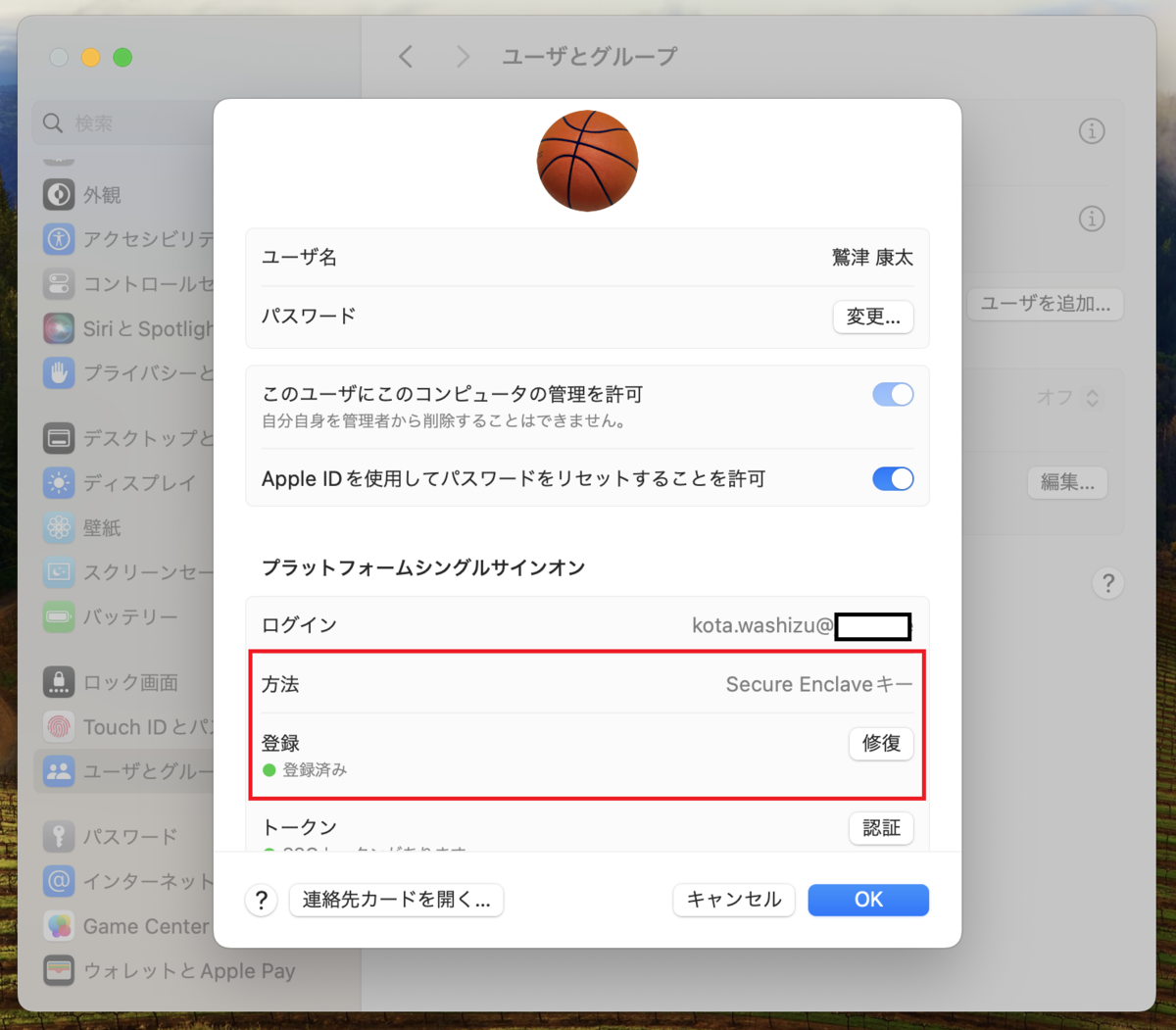This screenshot has width=1176, height=1030.
Task: Click the ユーザとグループ window title
Action: (589, 57)
